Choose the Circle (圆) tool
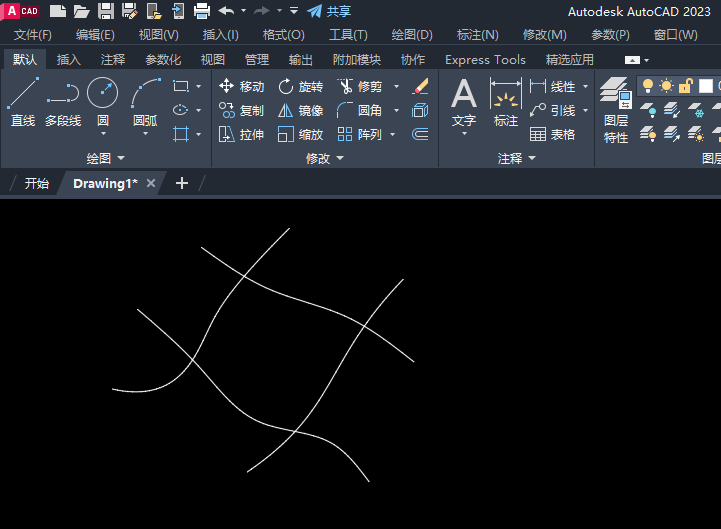 coord(103,102)
